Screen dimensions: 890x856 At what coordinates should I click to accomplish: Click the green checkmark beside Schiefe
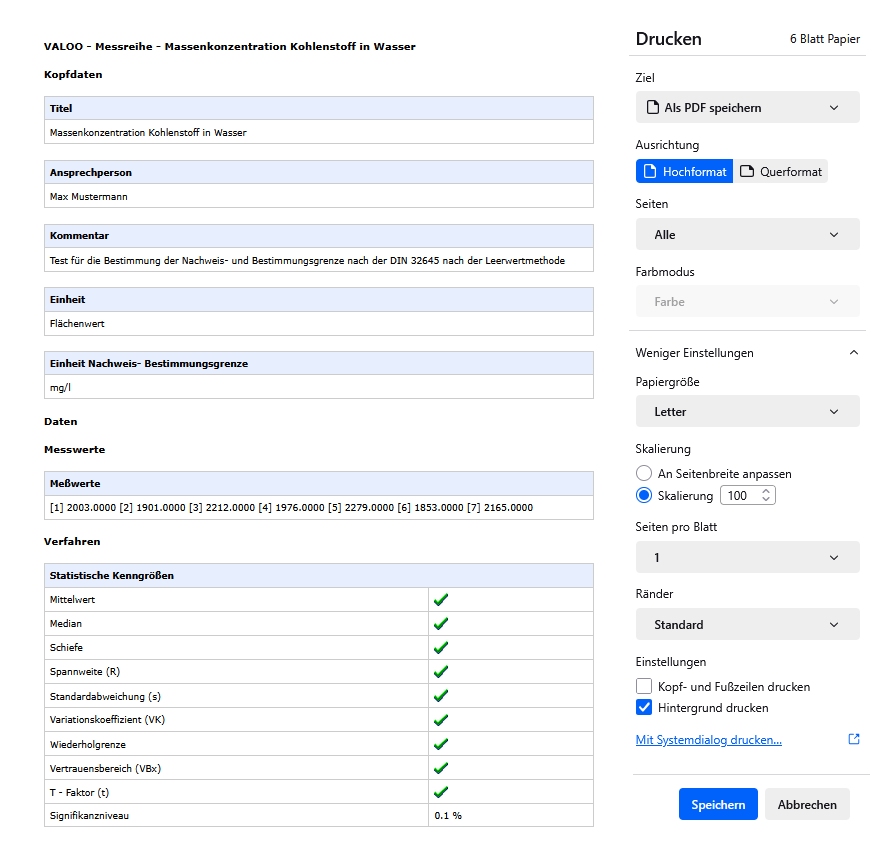point(440,648)
